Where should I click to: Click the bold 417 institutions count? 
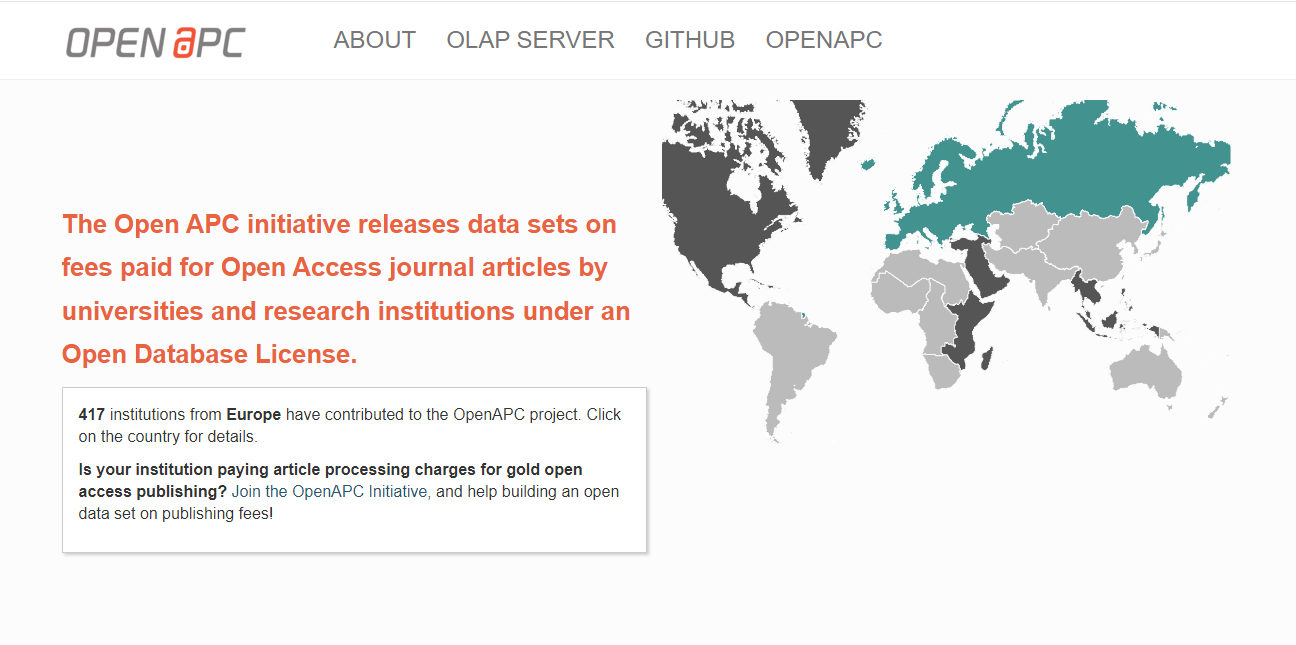point(91,414)
